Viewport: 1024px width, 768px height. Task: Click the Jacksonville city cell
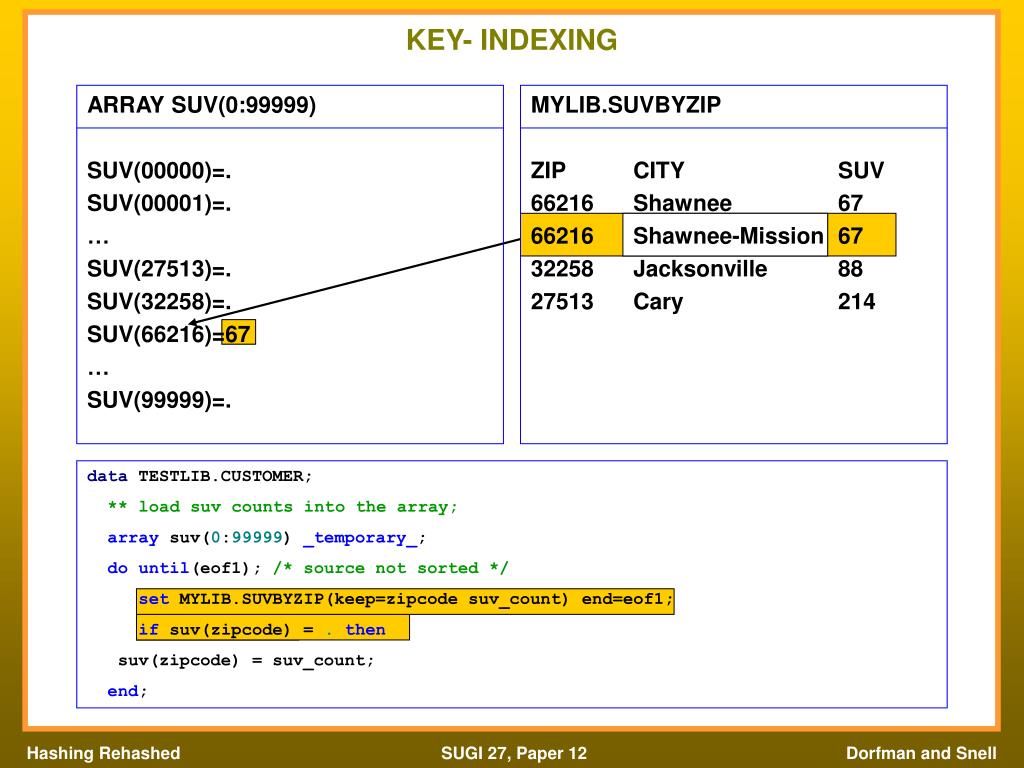[x=700, y=269]
